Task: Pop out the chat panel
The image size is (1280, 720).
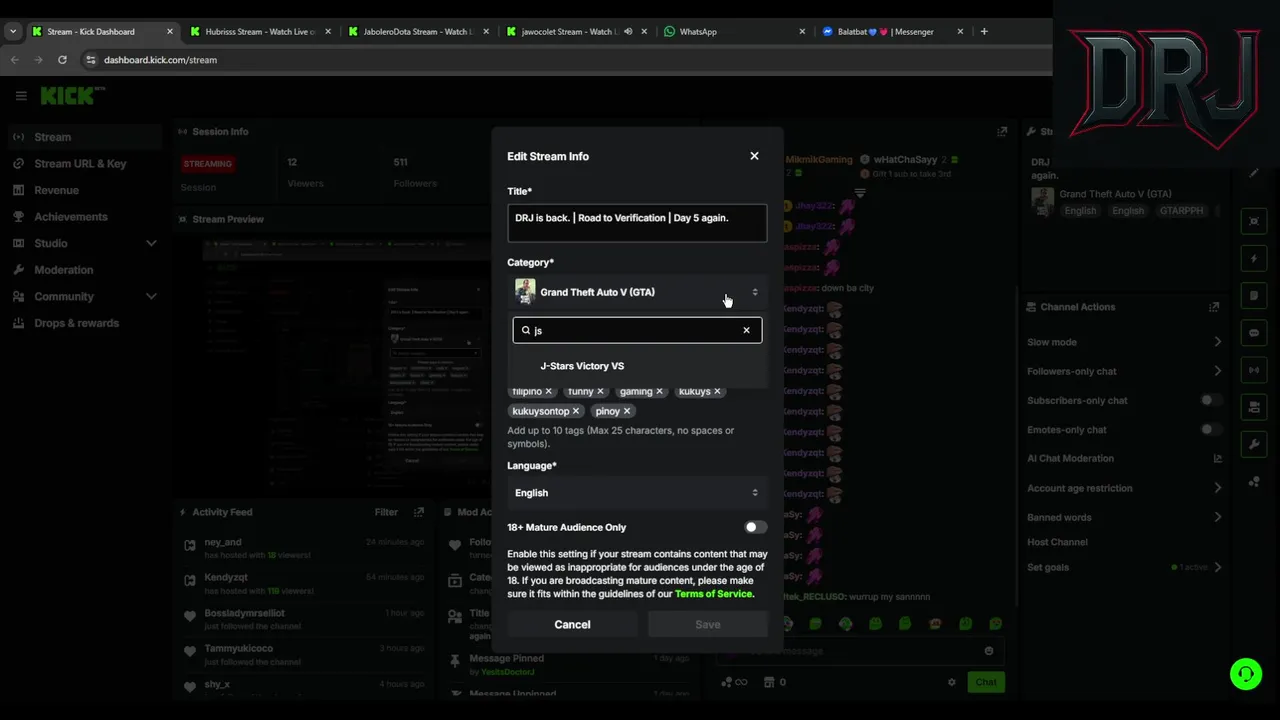Action: [1002, 132]
